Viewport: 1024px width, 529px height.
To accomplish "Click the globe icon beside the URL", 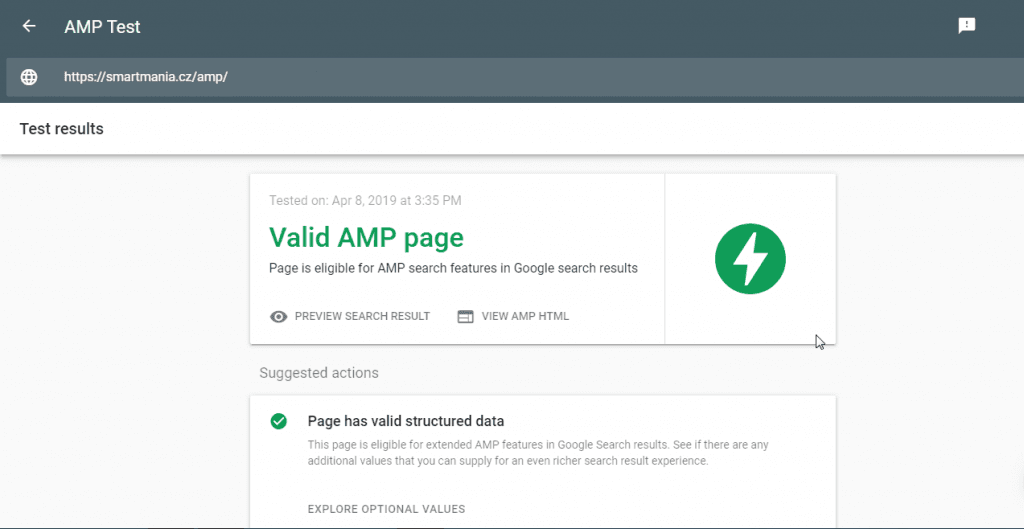I will point(29,77).
